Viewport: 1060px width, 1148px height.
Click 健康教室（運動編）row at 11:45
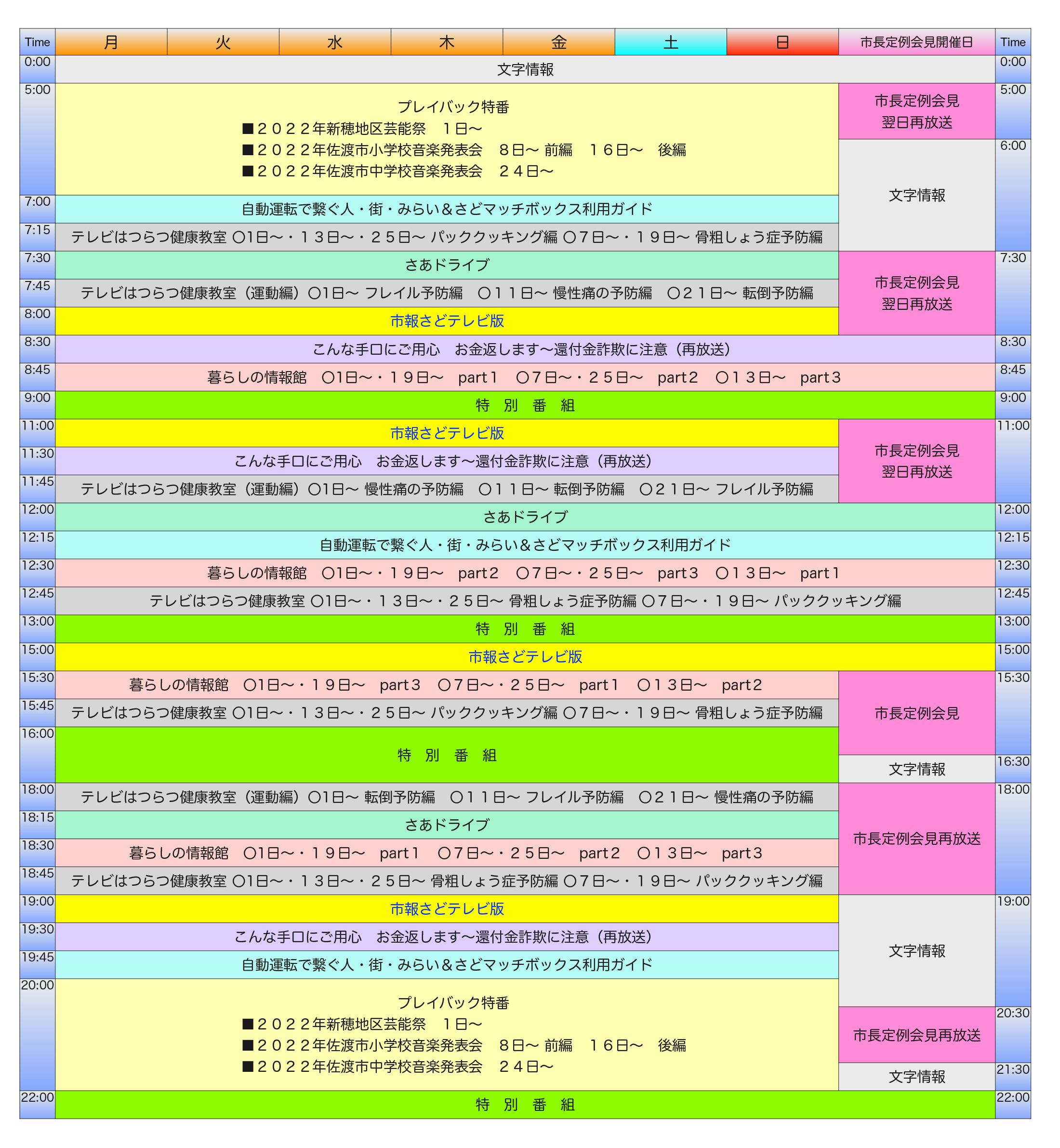(x=447, y=489)
